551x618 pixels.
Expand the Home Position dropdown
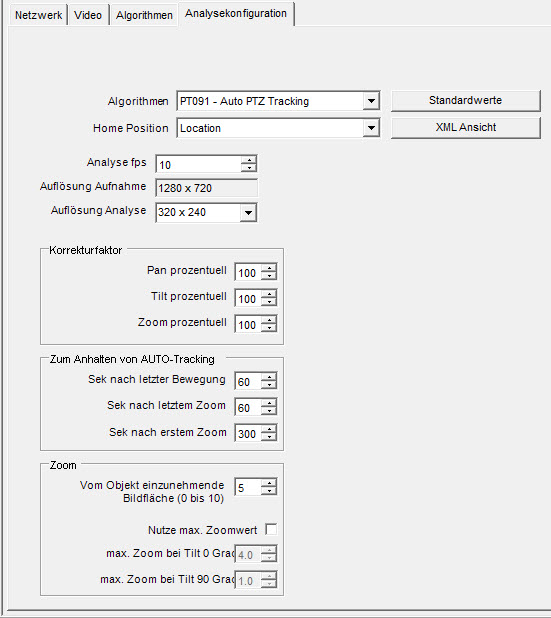(371, 128)
